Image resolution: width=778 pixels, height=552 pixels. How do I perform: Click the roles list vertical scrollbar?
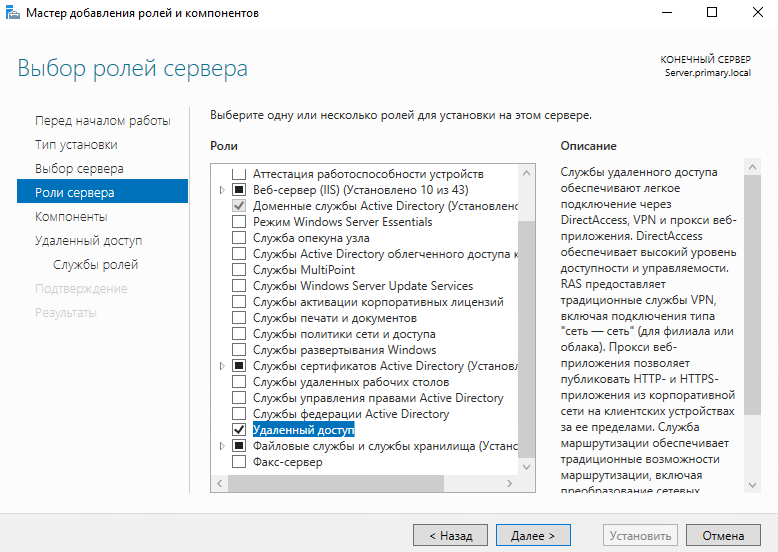(x=527, y=320)
